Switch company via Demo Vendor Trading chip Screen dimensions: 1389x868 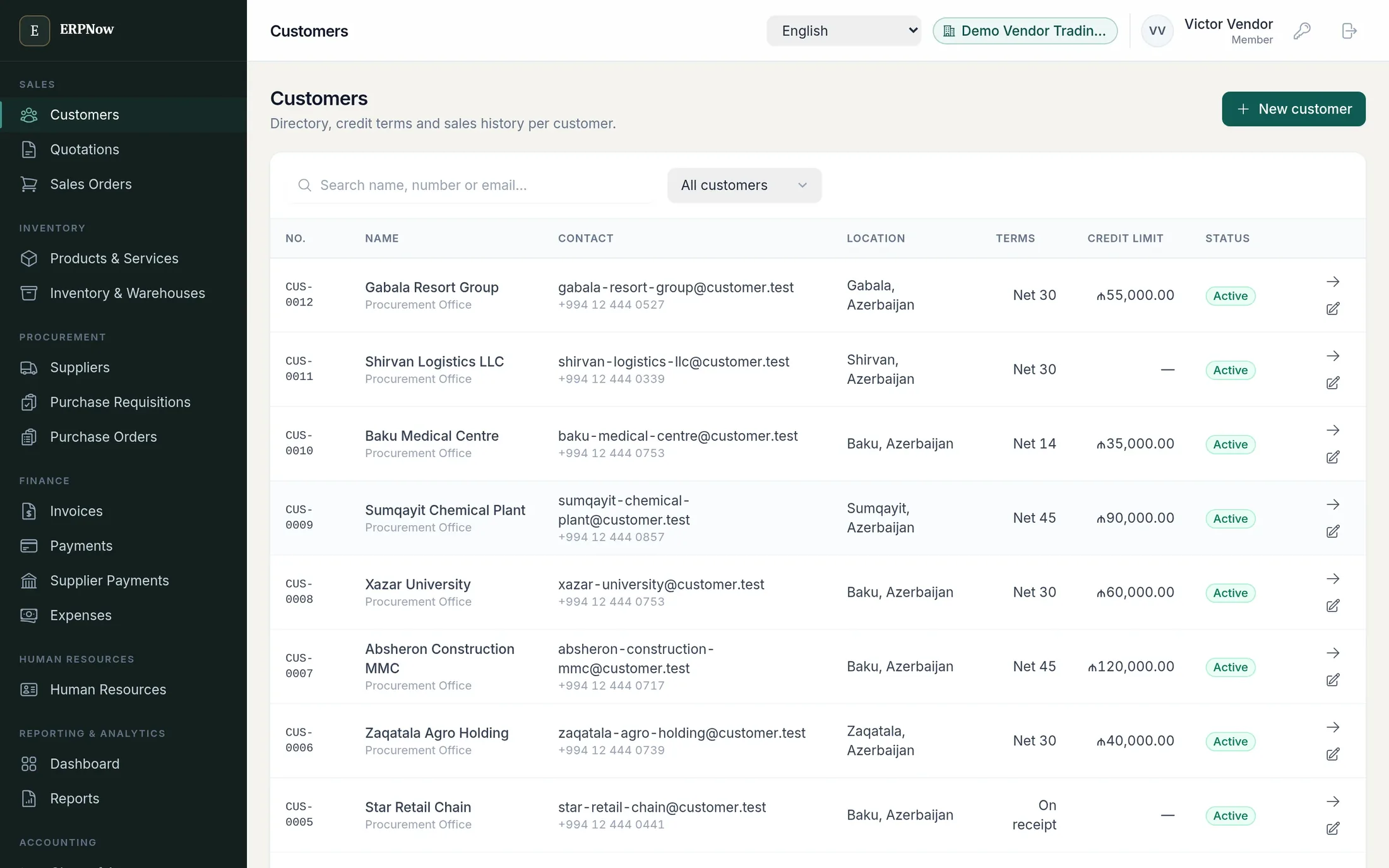coord(1025,30)
